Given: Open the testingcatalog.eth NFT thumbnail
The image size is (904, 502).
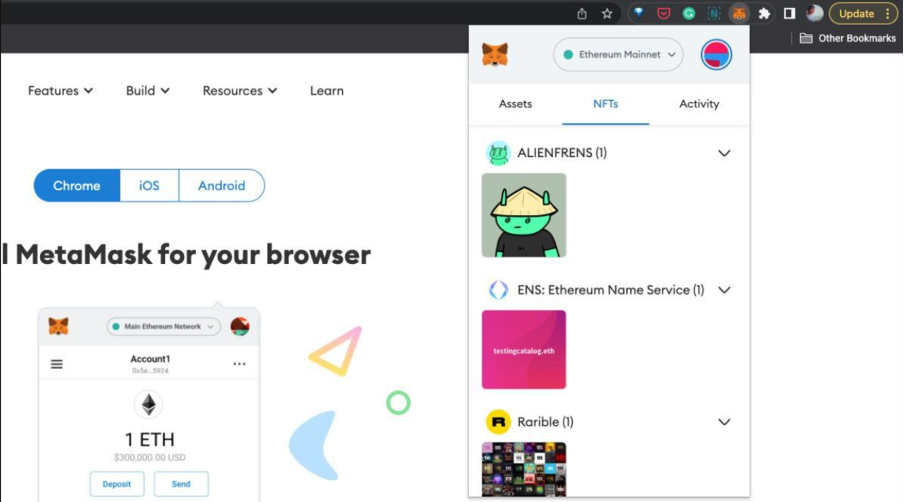Looking at the screenshot, I should [x=523, y=349].
